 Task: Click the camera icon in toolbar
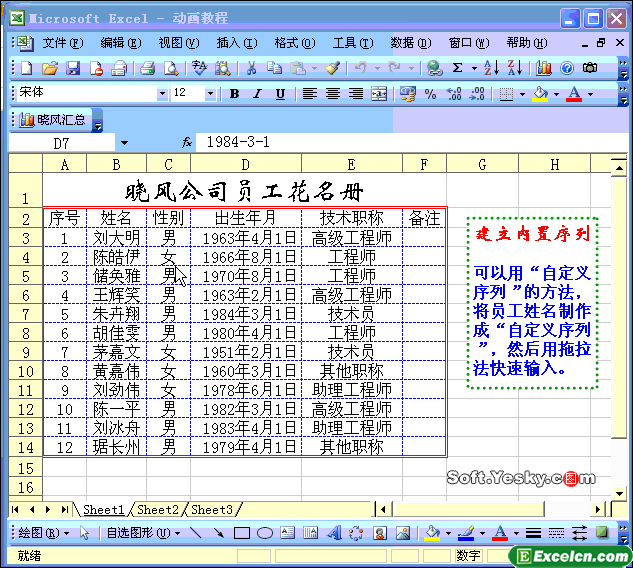[x=590, y=68]
